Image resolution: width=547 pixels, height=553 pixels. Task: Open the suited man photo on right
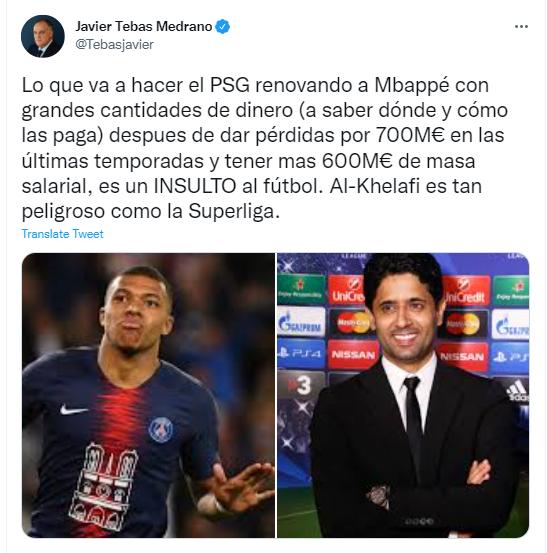point(403,395)
